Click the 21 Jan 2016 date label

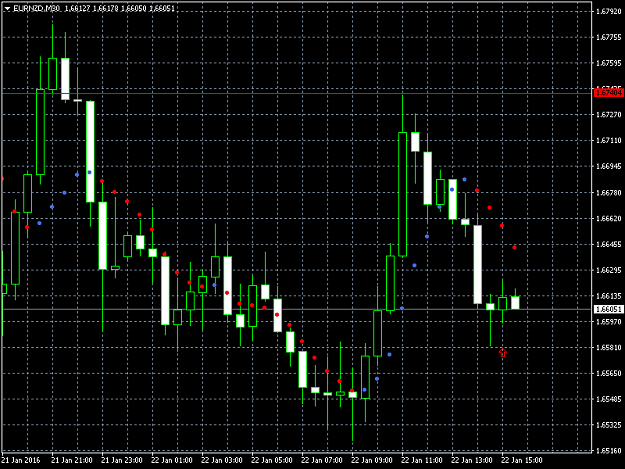21,460
